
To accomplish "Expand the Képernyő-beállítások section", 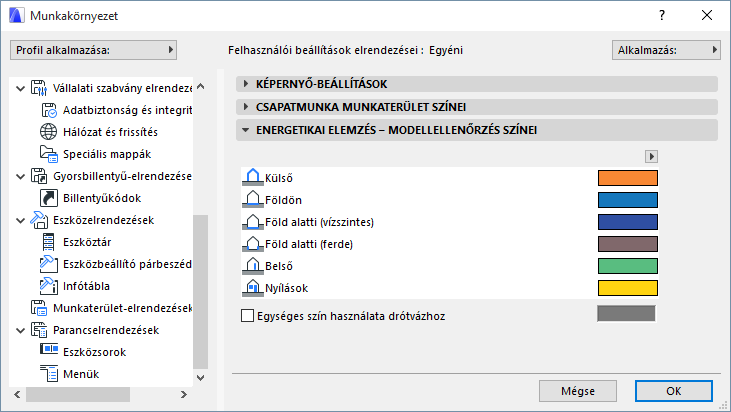I will point(246,84).
